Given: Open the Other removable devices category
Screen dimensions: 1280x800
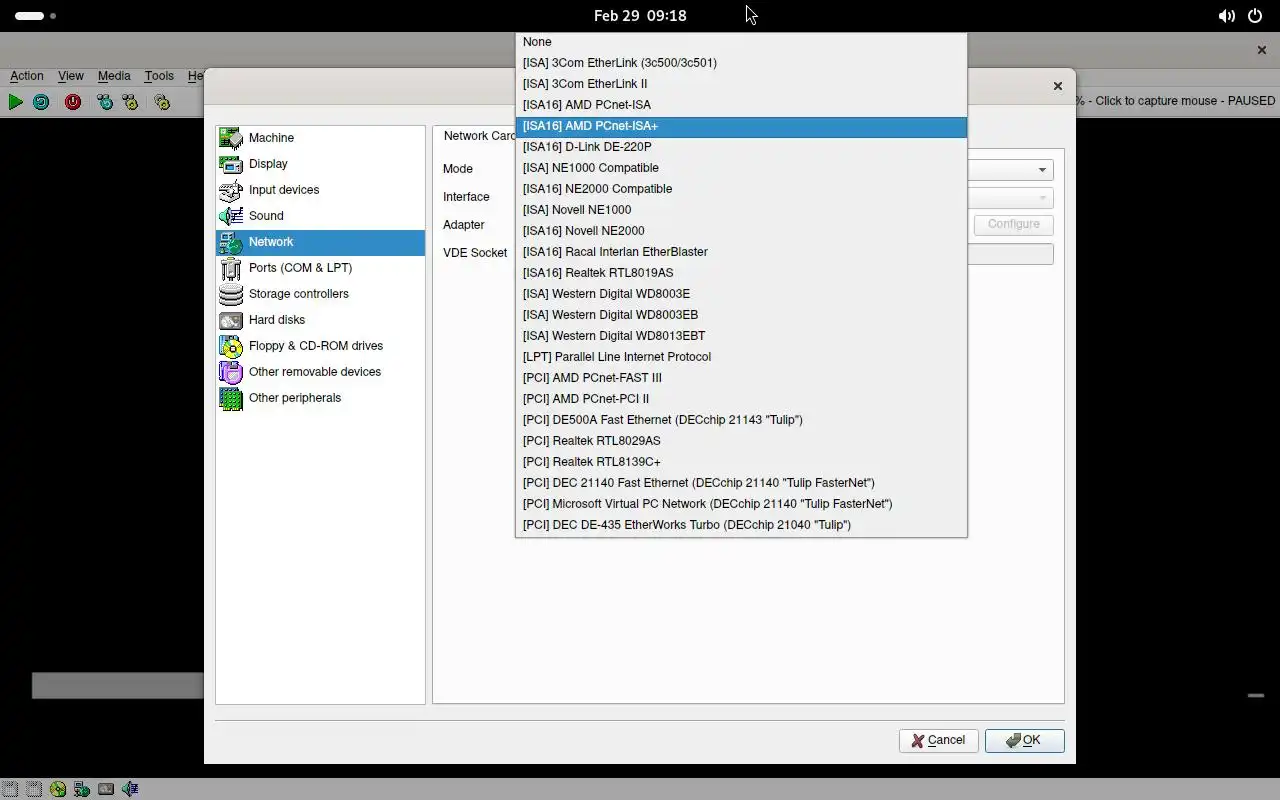Looking at the screenshot, I should (x=320, y=372).
